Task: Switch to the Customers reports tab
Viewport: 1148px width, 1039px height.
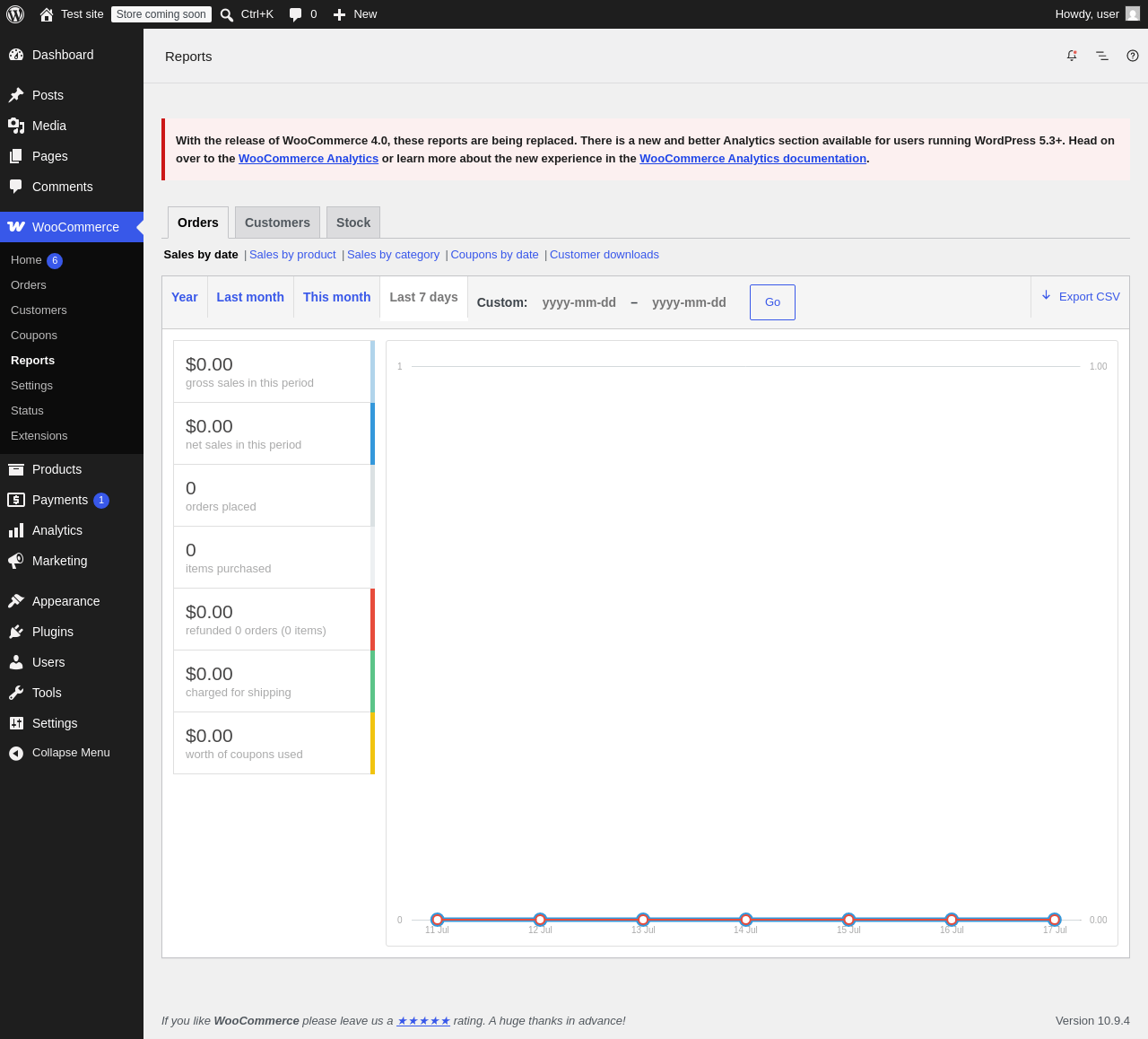Action: pos(277,223)
